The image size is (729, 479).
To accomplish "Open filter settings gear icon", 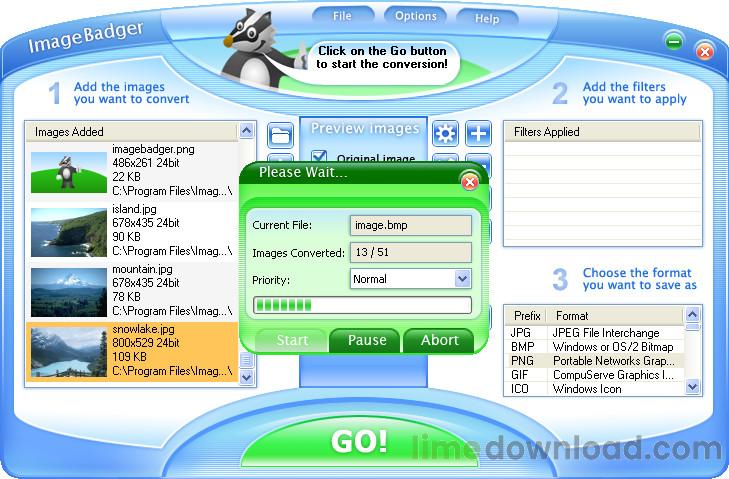I will click(445, 134).
